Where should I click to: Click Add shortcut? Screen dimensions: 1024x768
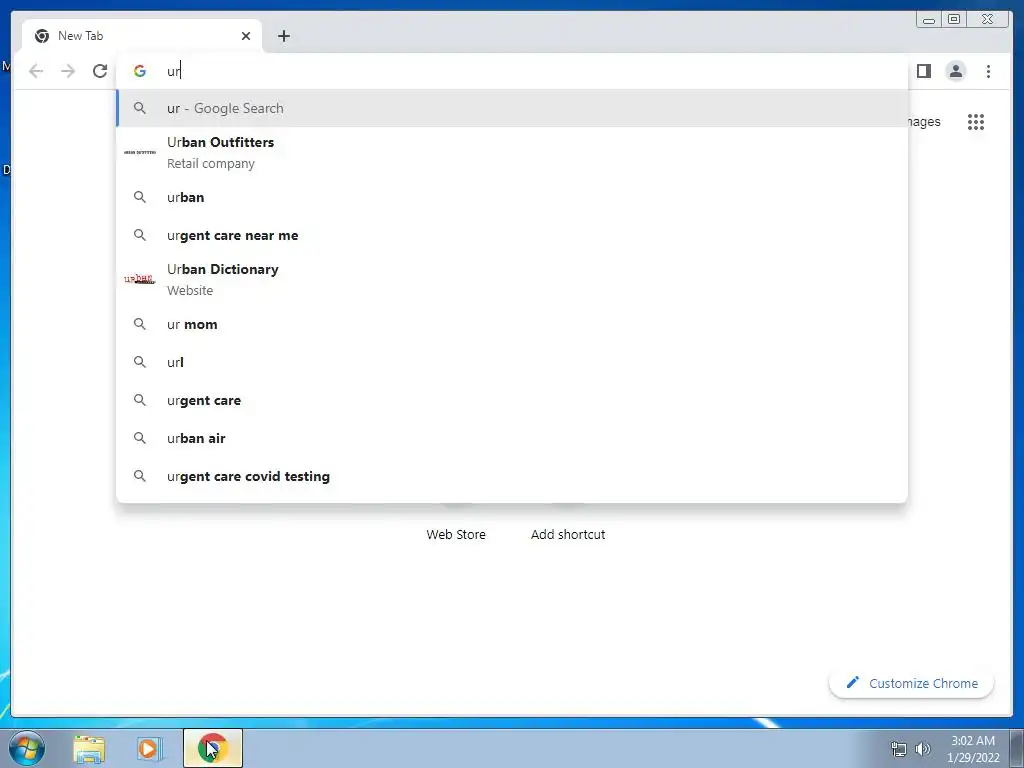(x=568, y=534)
